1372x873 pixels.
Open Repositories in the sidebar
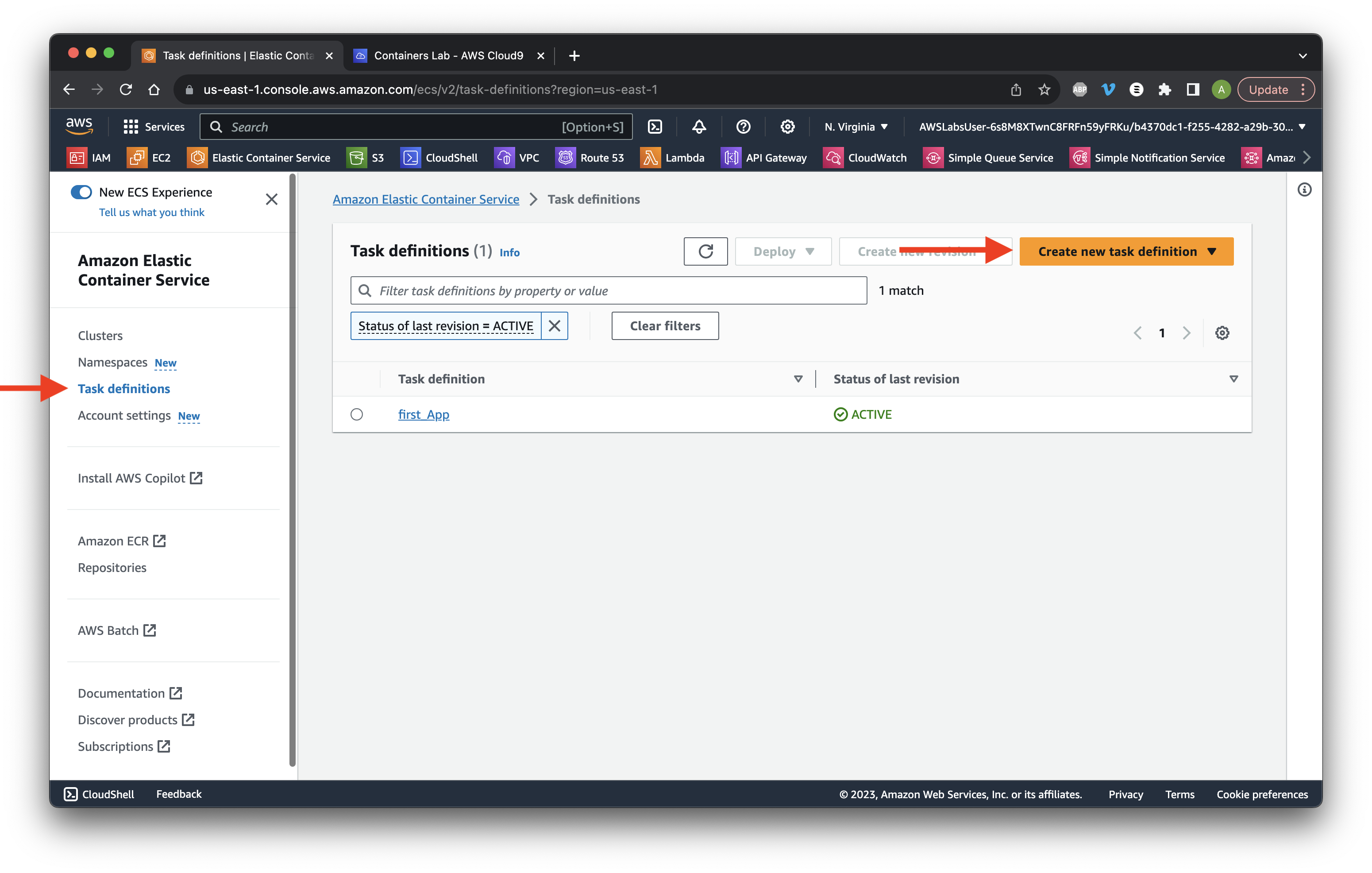point(112,568)
